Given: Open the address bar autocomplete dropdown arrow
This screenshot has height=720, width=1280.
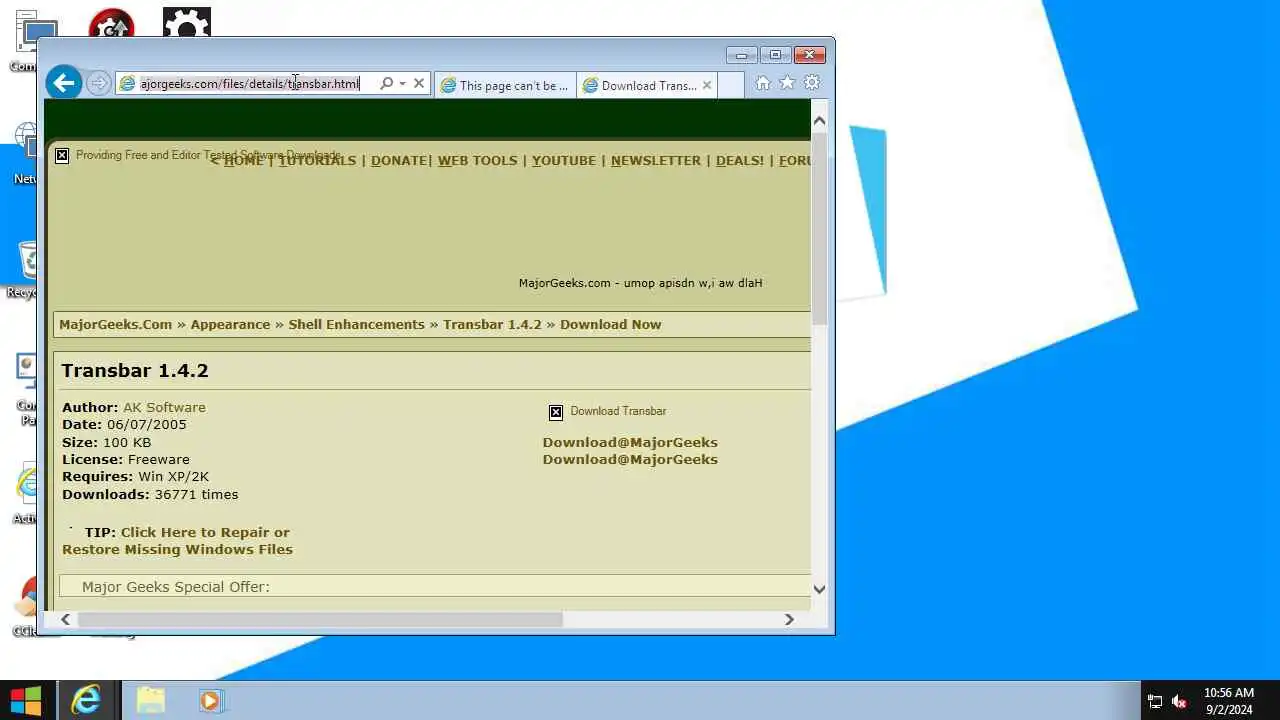Looking at the screenshot, I should coord(402,84).
